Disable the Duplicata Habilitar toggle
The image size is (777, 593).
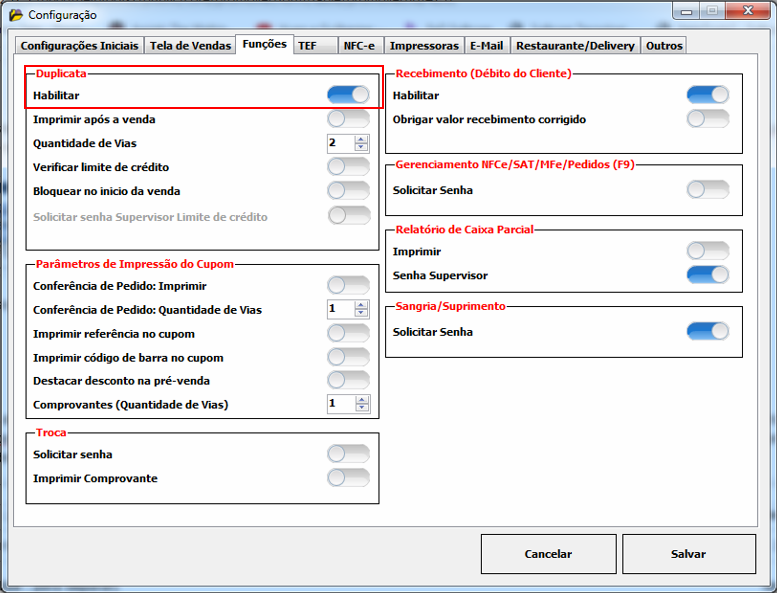pos(348,95)
